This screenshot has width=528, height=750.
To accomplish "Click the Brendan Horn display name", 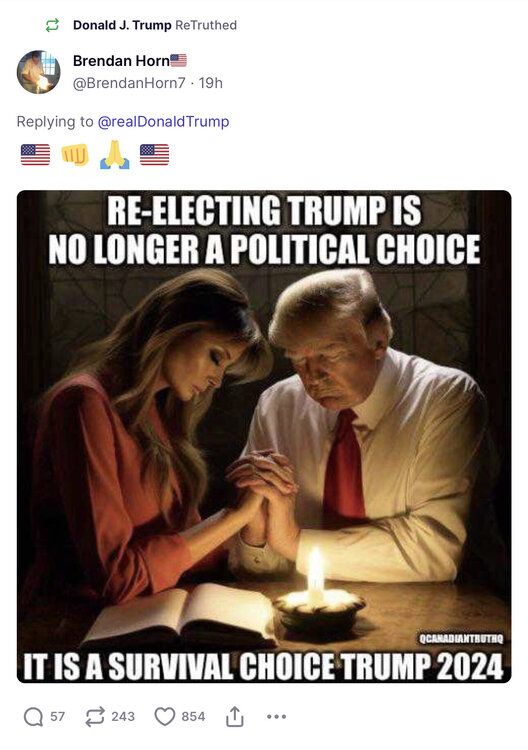I will click(121, 61).
